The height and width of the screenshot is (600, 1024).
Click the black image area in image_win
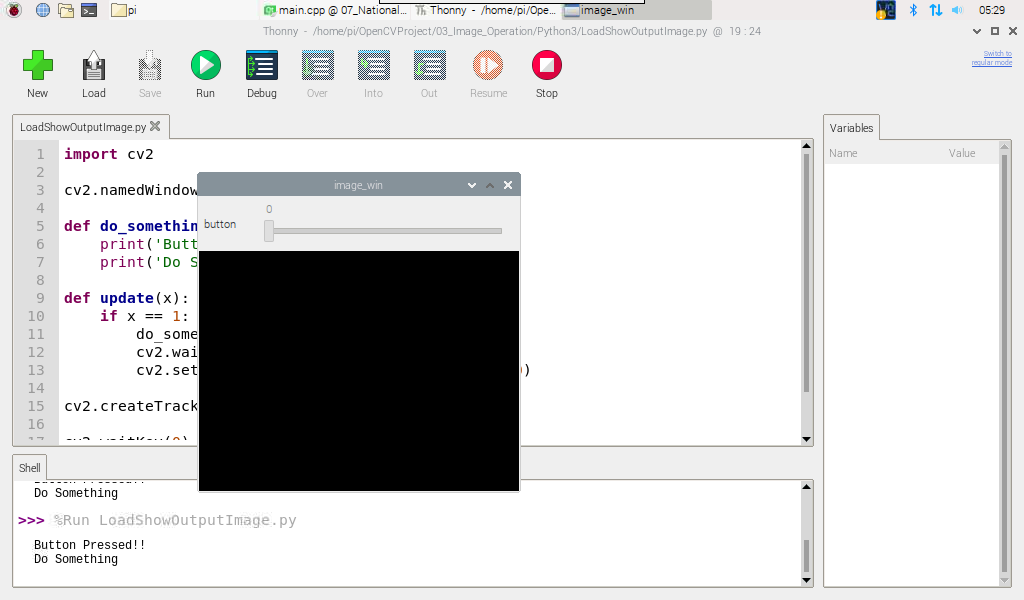[359, 371]
